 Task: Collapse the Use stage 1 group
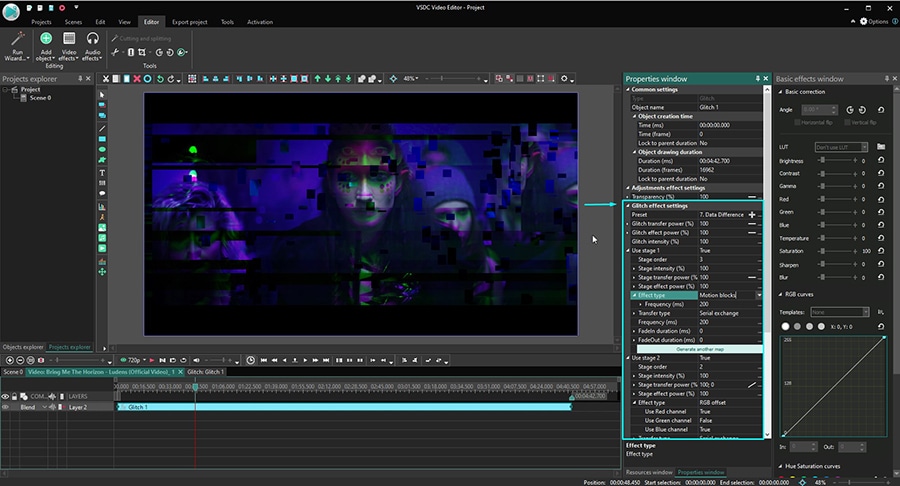[628, 250]
